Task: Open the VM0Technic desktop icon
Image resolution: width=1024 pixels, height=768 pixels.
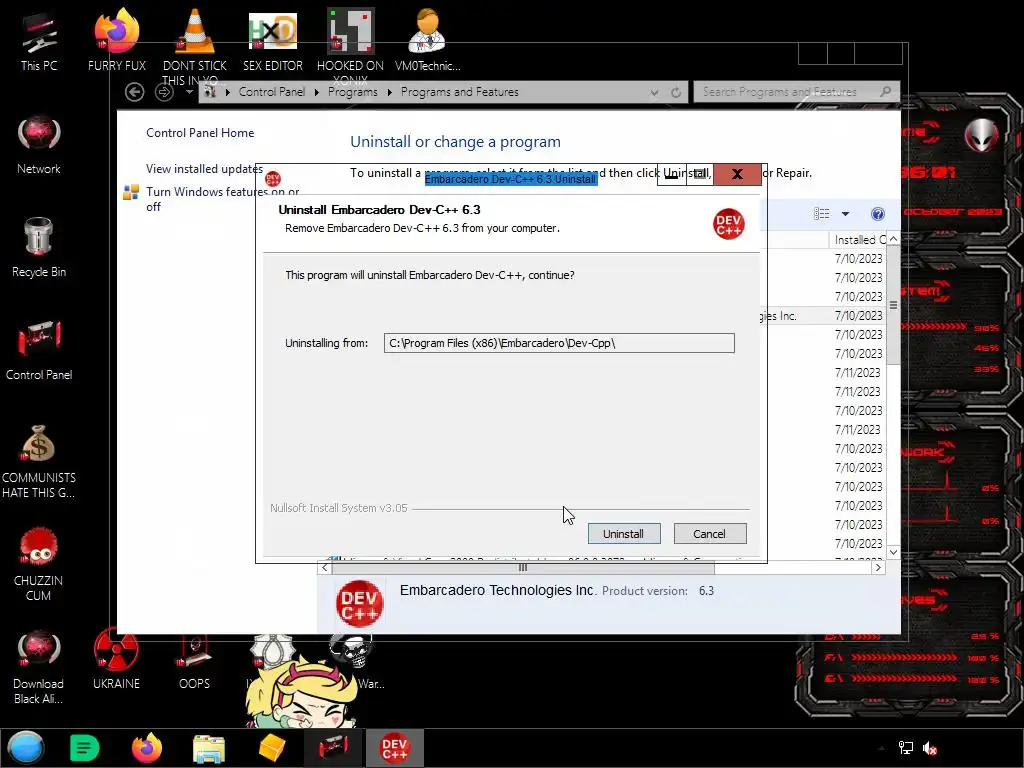Action: pyautogui.click(x=427, y=40)
